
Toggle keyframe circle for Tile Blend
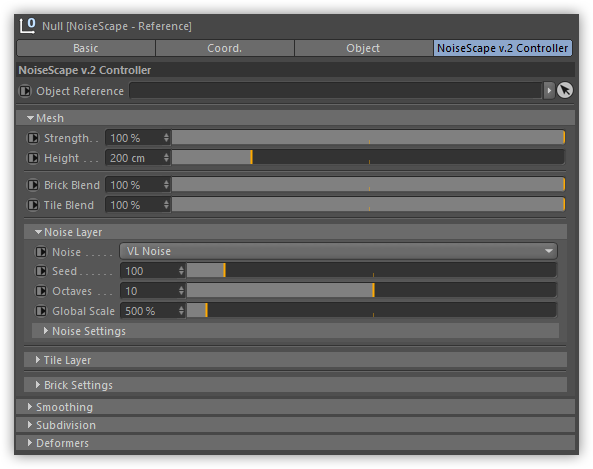[33, 205]
